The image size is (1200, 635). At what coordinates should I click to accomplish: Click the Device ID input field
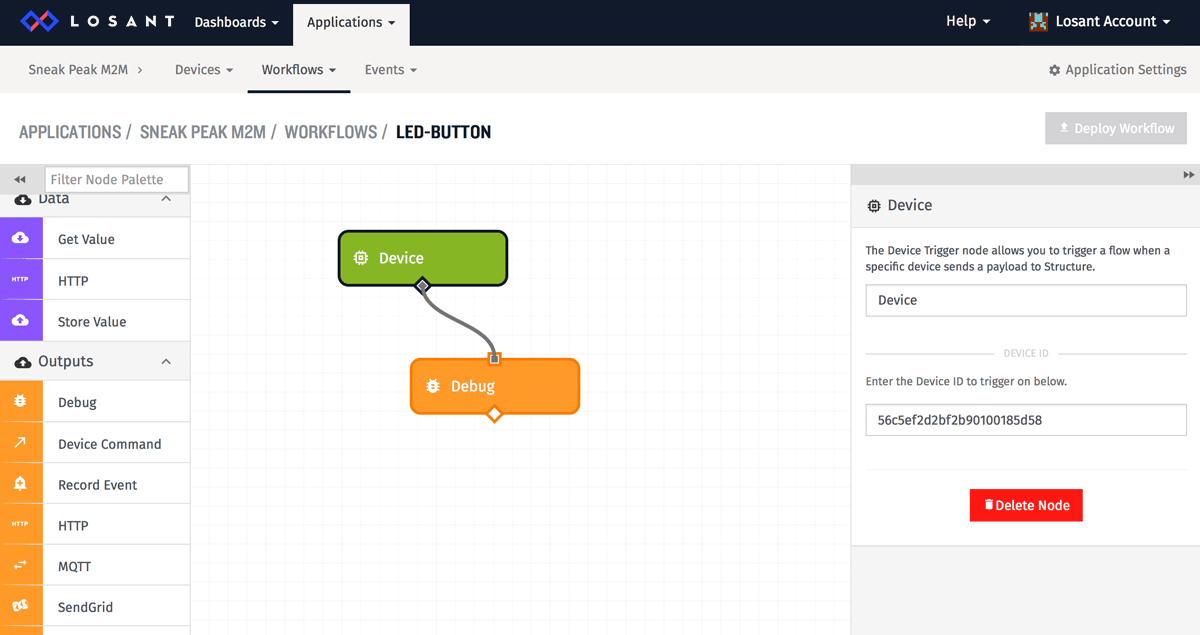tap(1026, 420)
